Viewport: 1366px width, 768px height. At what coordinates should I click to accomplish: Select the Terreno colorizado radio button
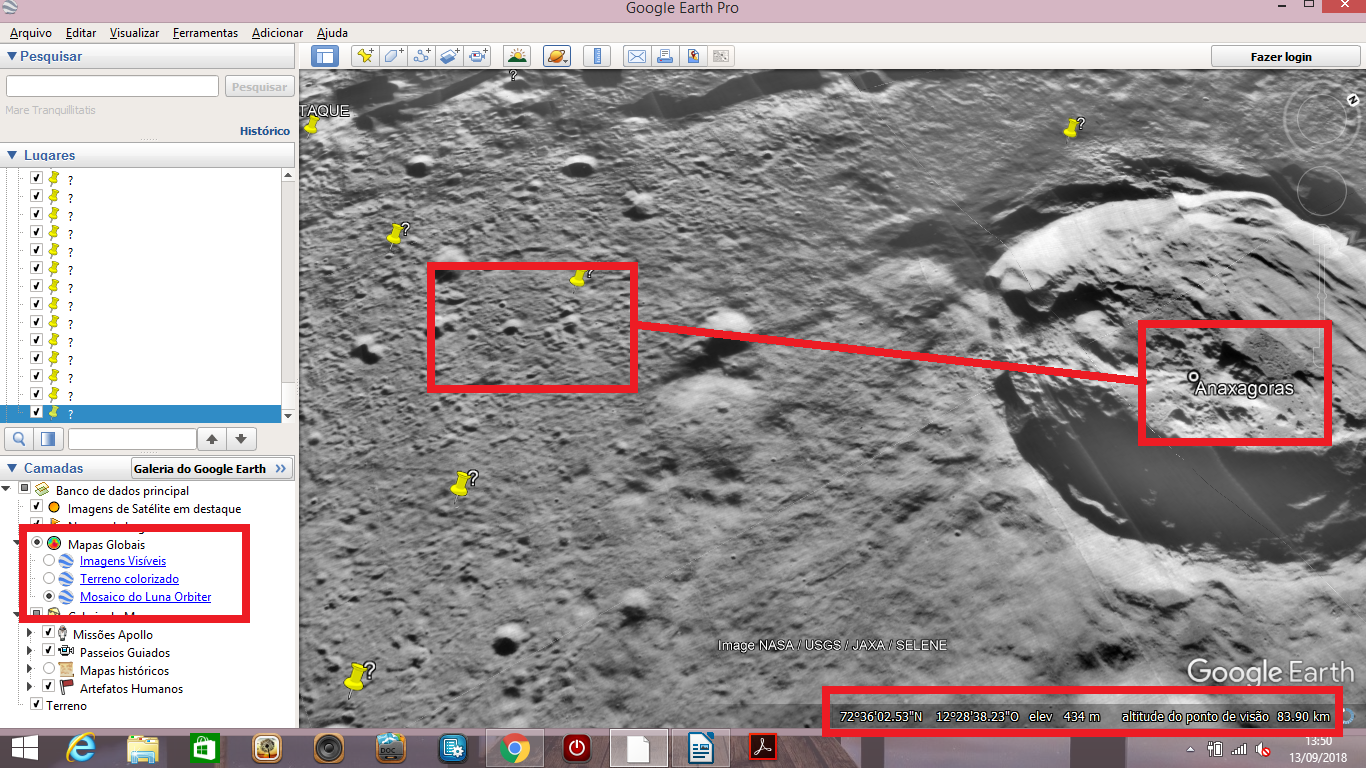[49, 579]
